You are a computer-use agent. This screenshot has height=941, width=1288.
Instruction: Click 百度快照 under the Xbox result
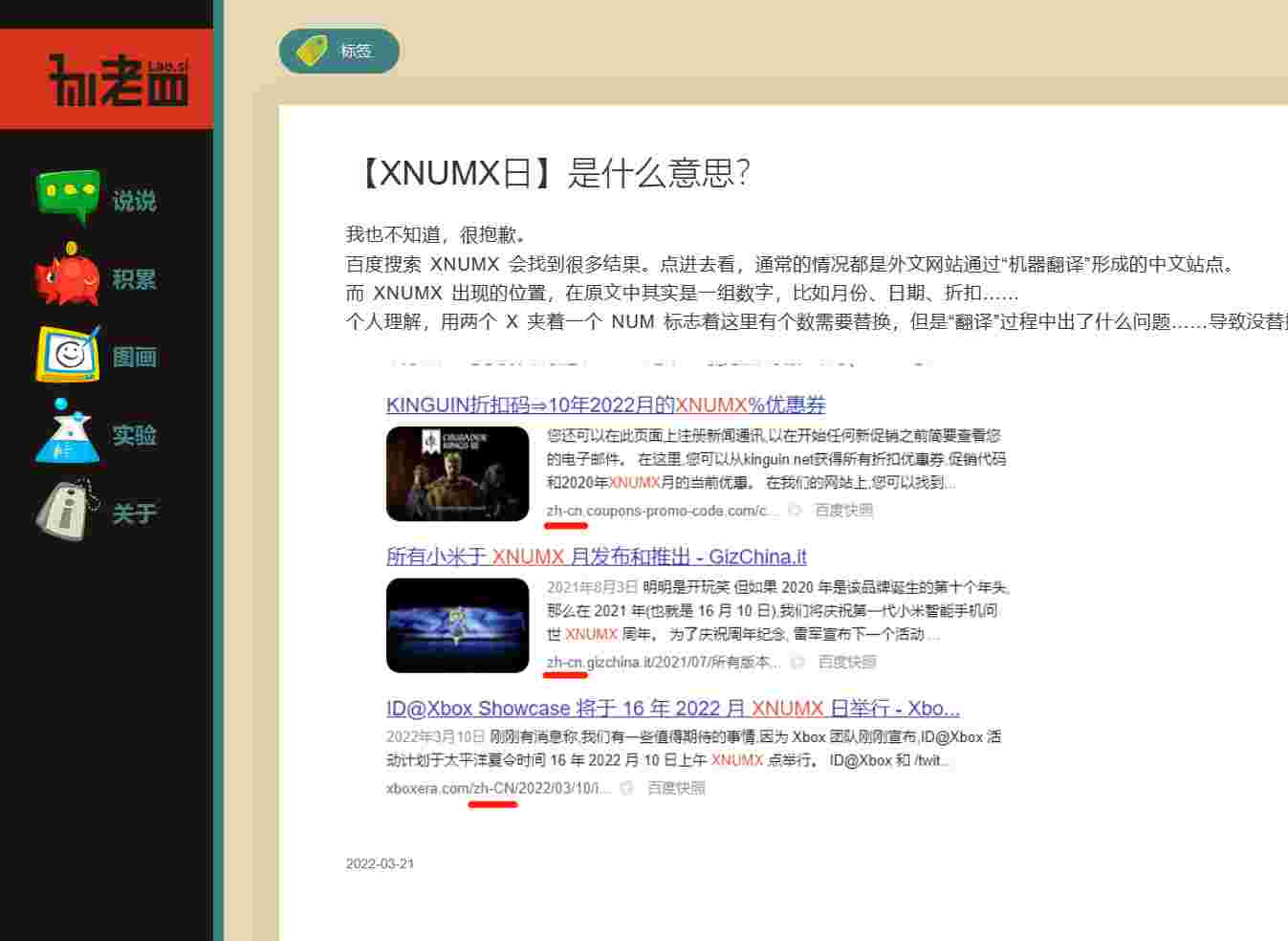coord(676,788)
